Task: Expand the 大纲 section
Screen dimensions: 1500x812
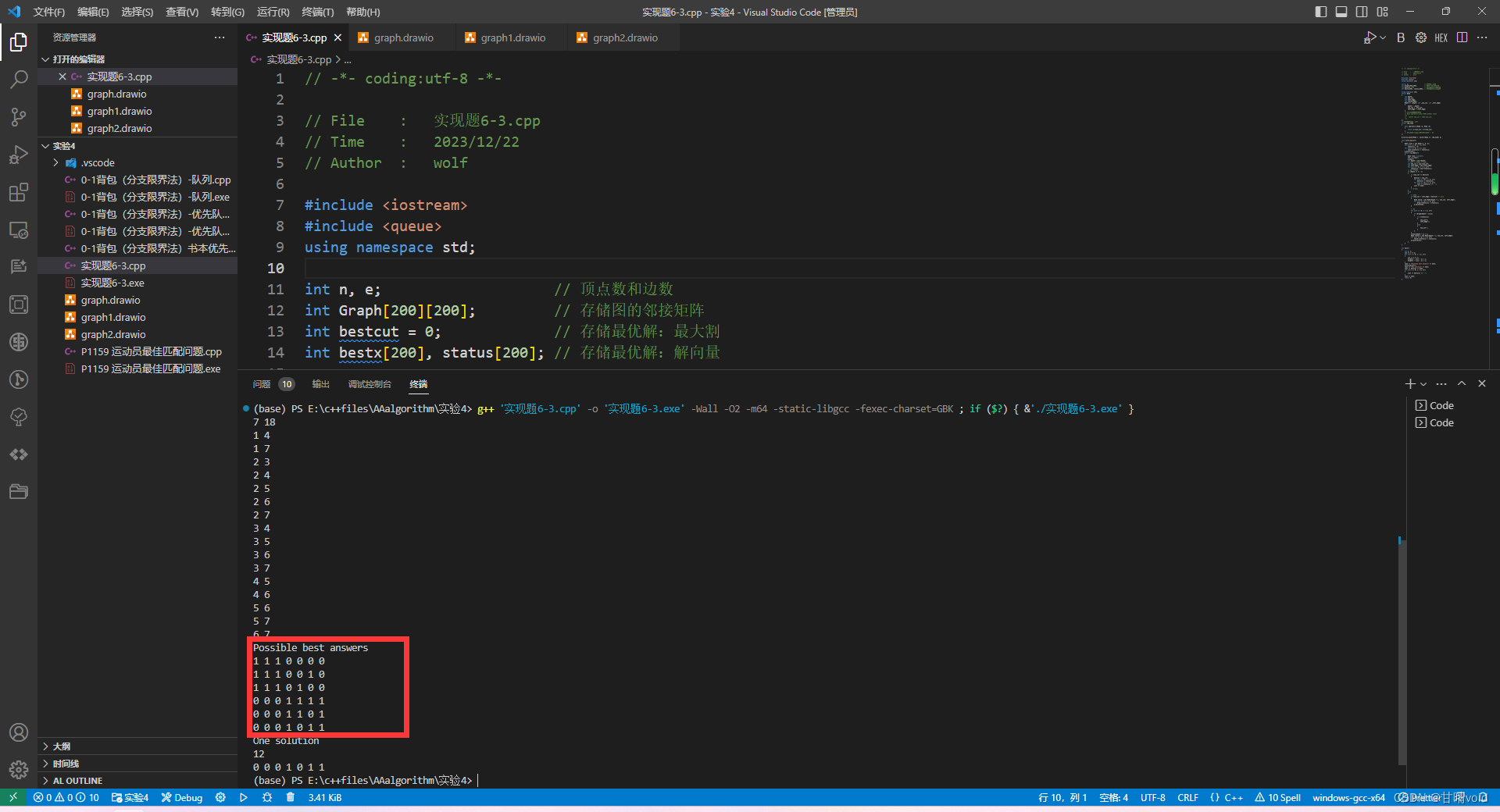Action: pos(137,746)
